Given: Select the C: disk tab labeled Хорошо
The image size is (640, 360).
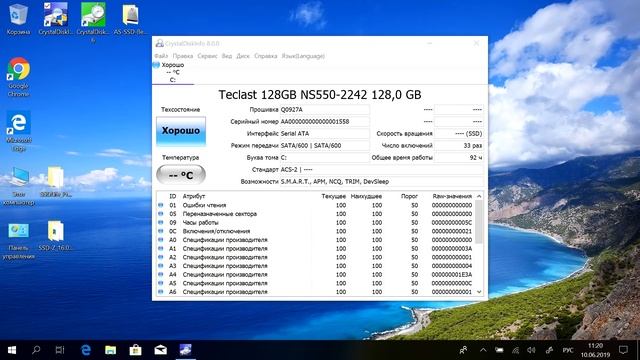Looking at the screenshot, I should pos(173,73).
